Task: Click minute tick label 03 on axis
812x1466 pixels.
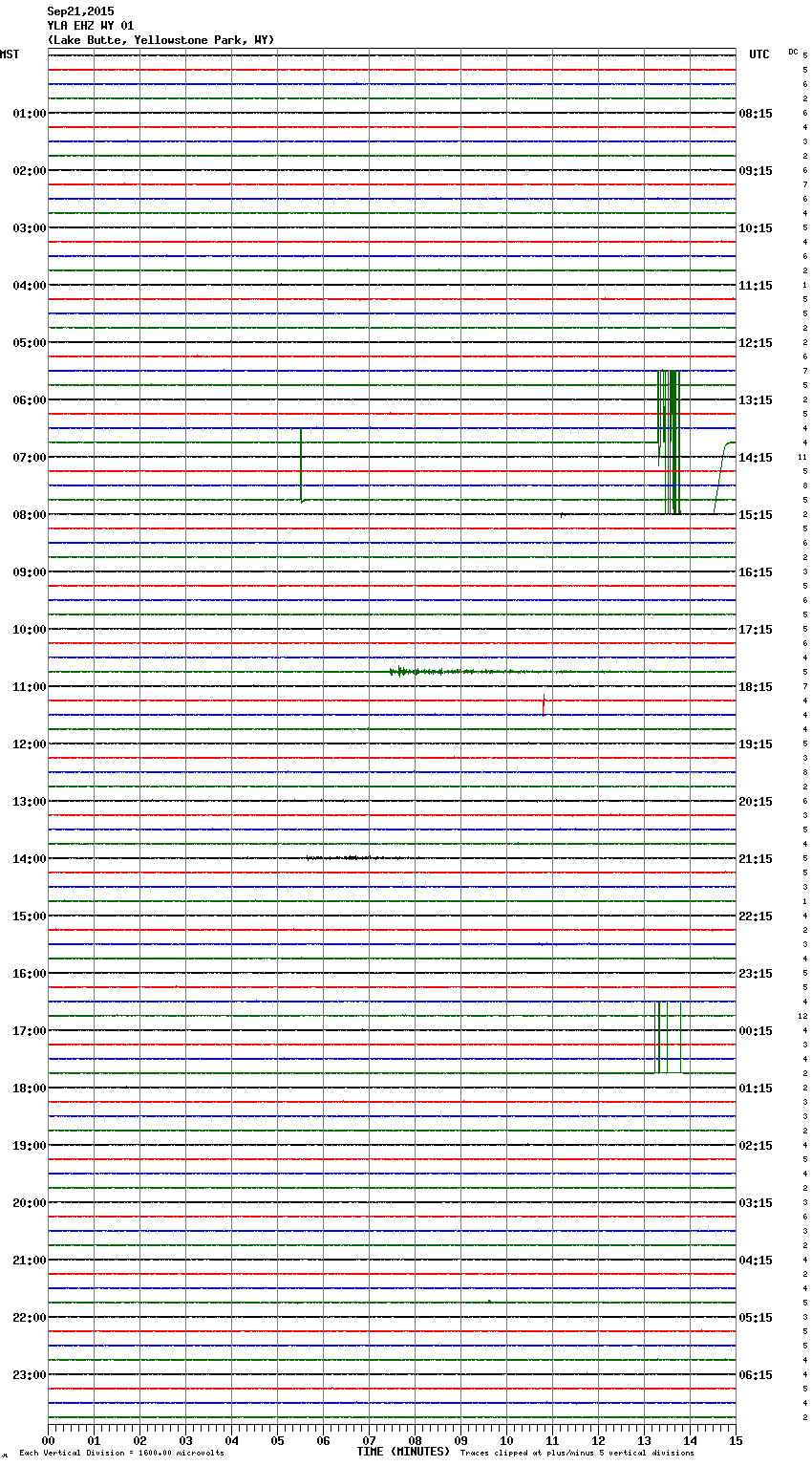Action: pos(185,1440)
